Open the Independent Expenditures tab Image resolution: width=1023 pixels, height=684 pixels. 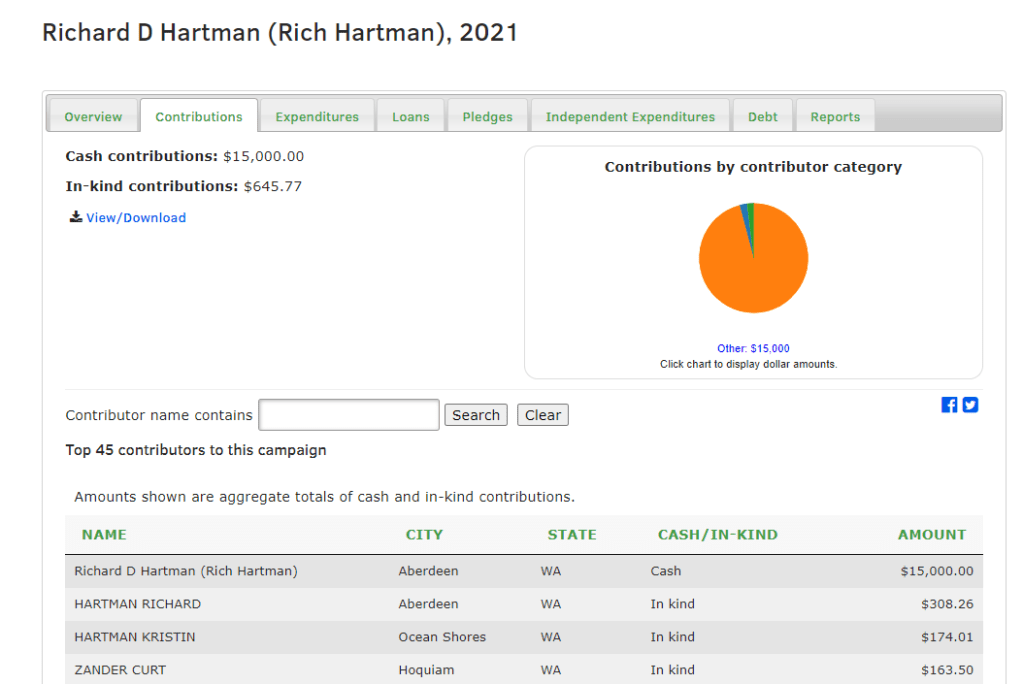630,117
